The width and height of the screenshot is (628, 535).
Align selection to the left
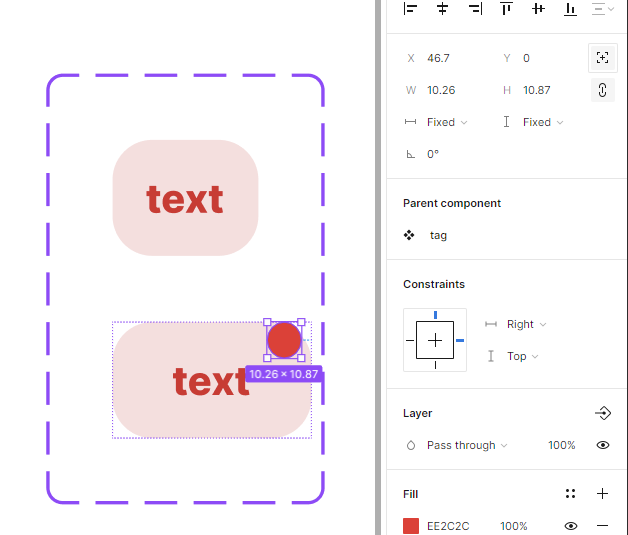coord(410,8)
